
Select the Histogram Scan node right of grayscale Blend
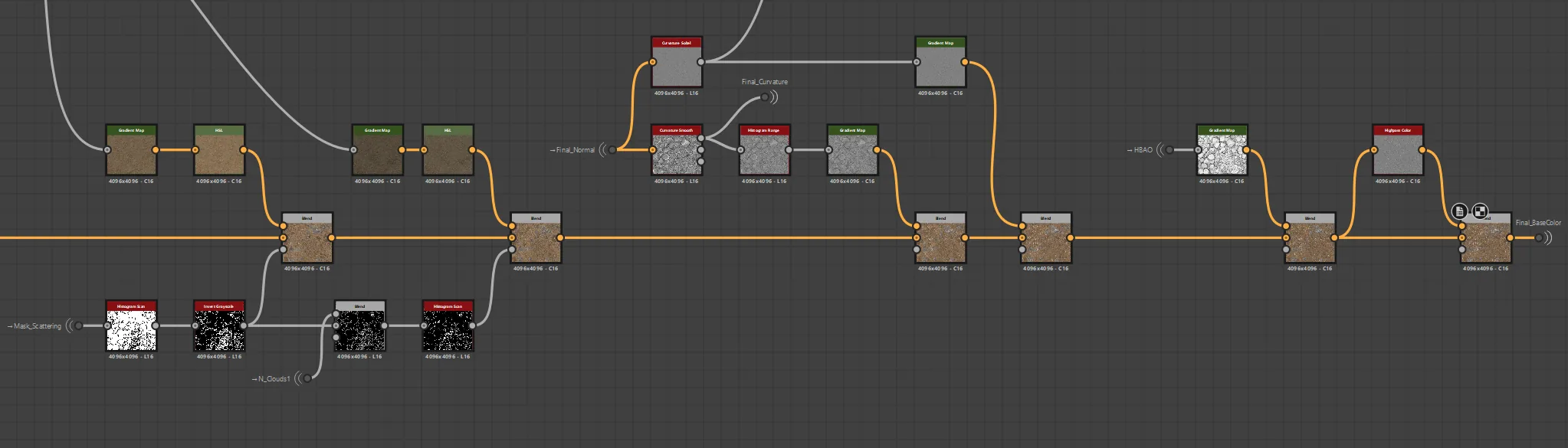(x=448, y=325)
